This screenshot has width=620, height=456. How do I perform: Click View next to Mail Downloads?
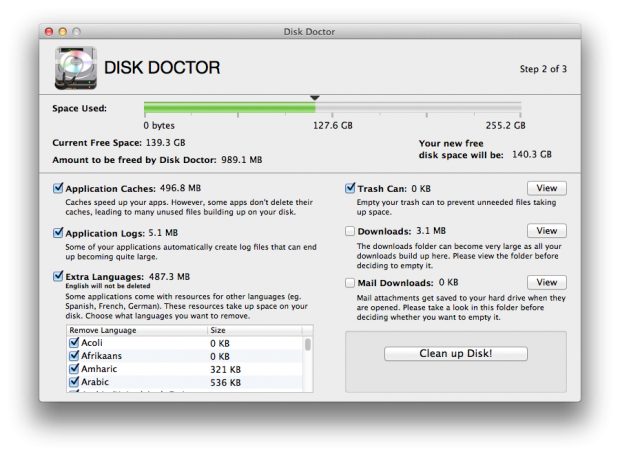tap(546, 283)
